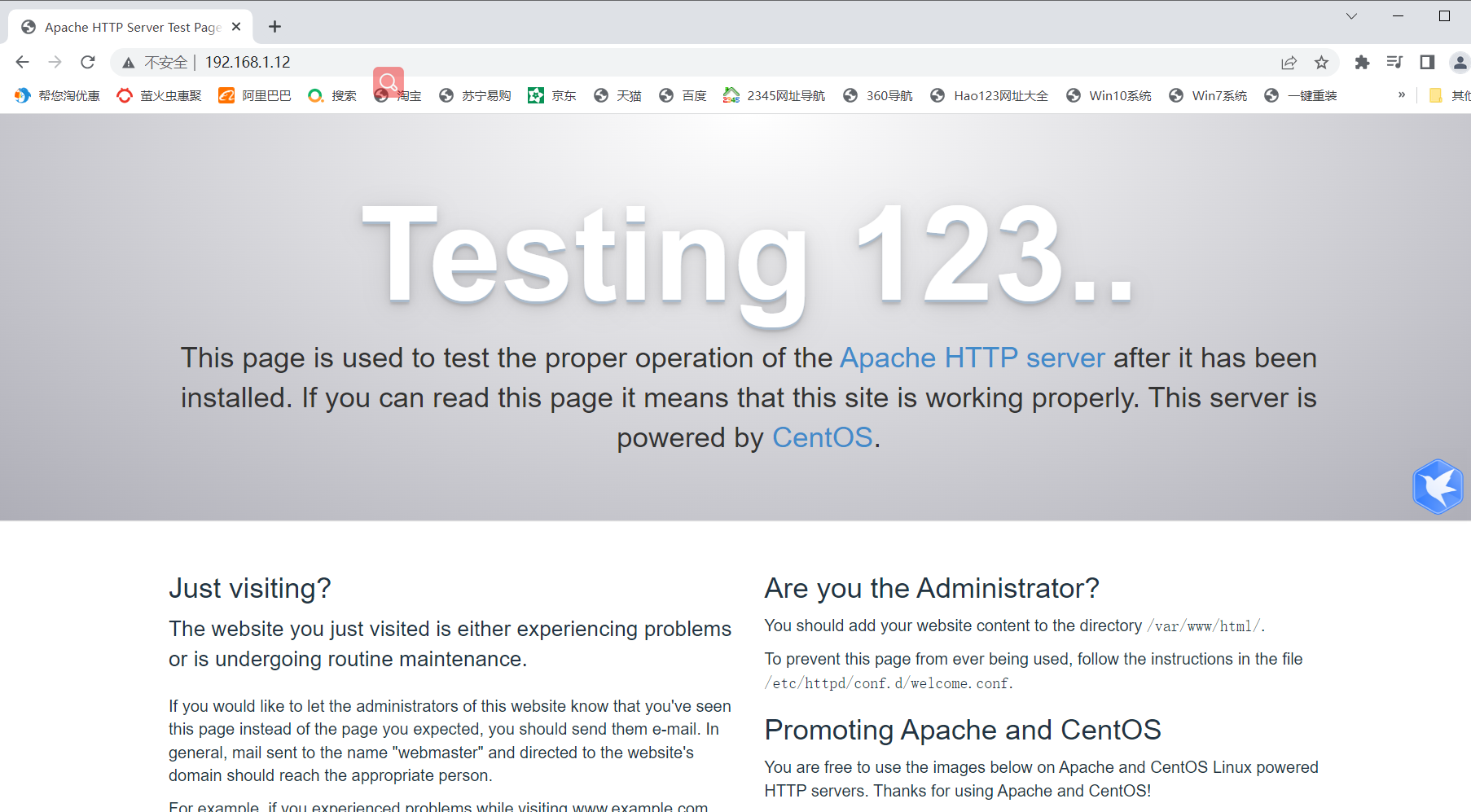This screenshot has width=1471, height=812.
Task: Open the media control playlist icon
Action: coord(1394,62)
